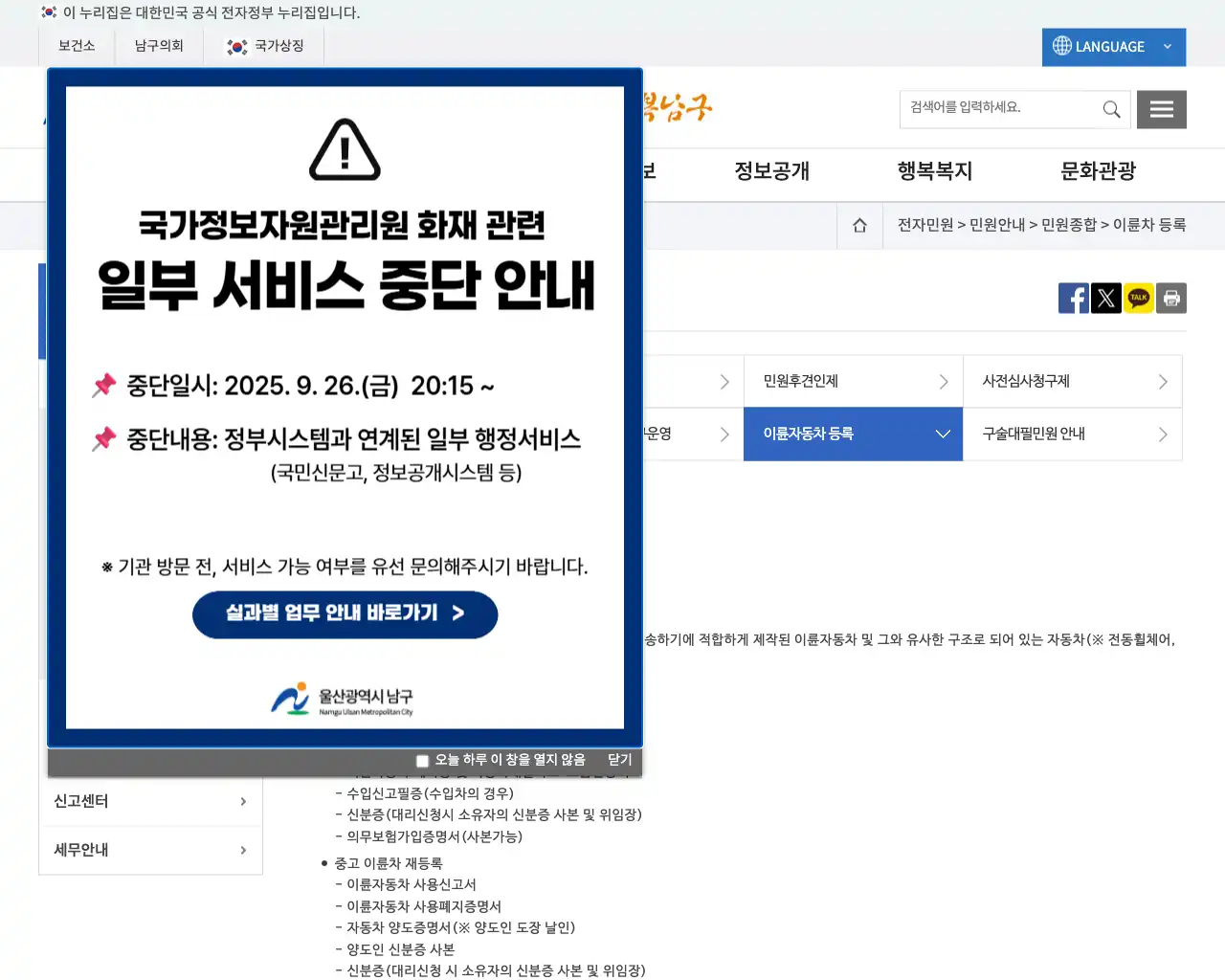The height and width of the screenshot is (980, 1225).
Task: Open the LANGUAGE dropdown
Action: click(1114, 47)
